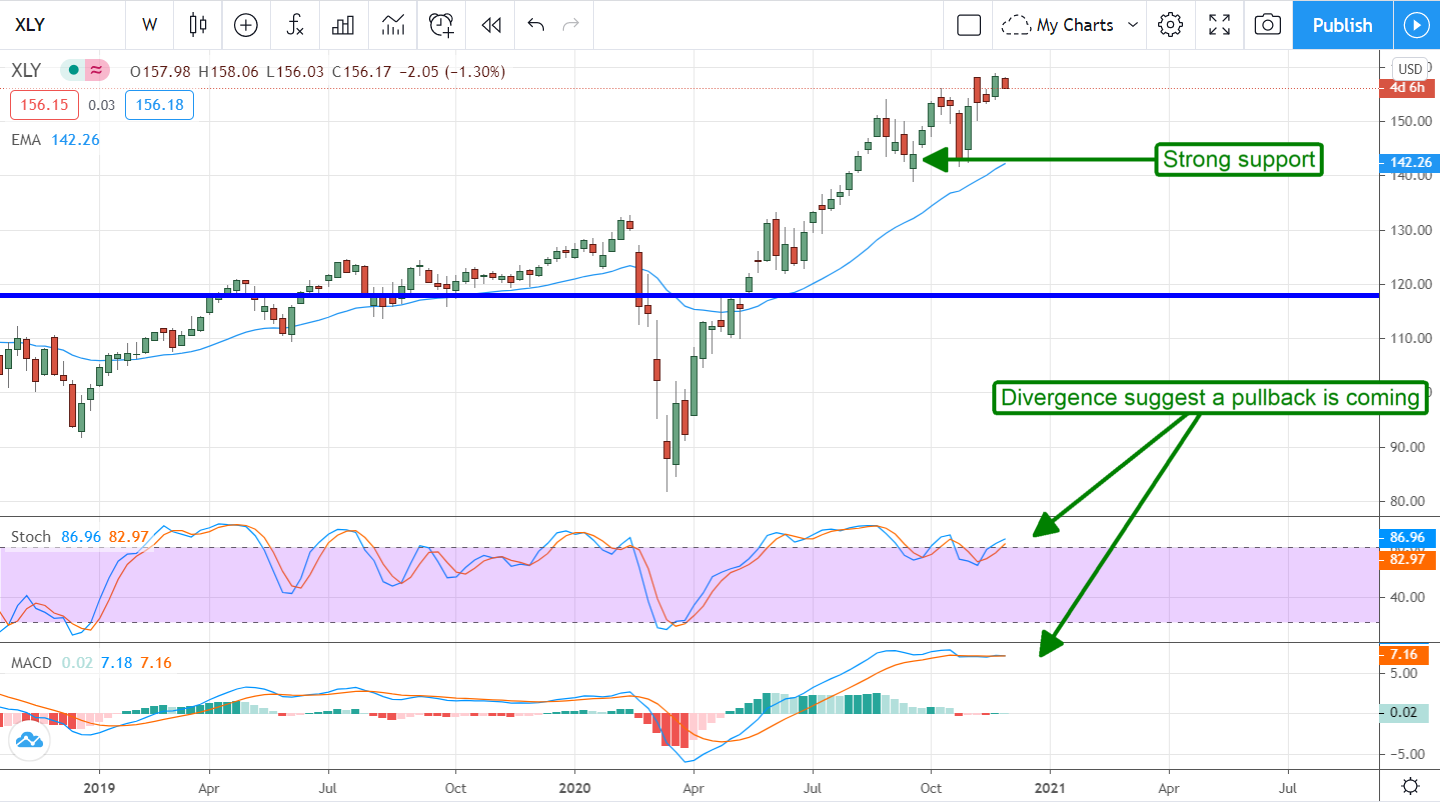The height and width of the screenshot is (803, 1440).
Task: Select the Divergence suggest a pullback annotation
Action: (x=1210, y=398)
